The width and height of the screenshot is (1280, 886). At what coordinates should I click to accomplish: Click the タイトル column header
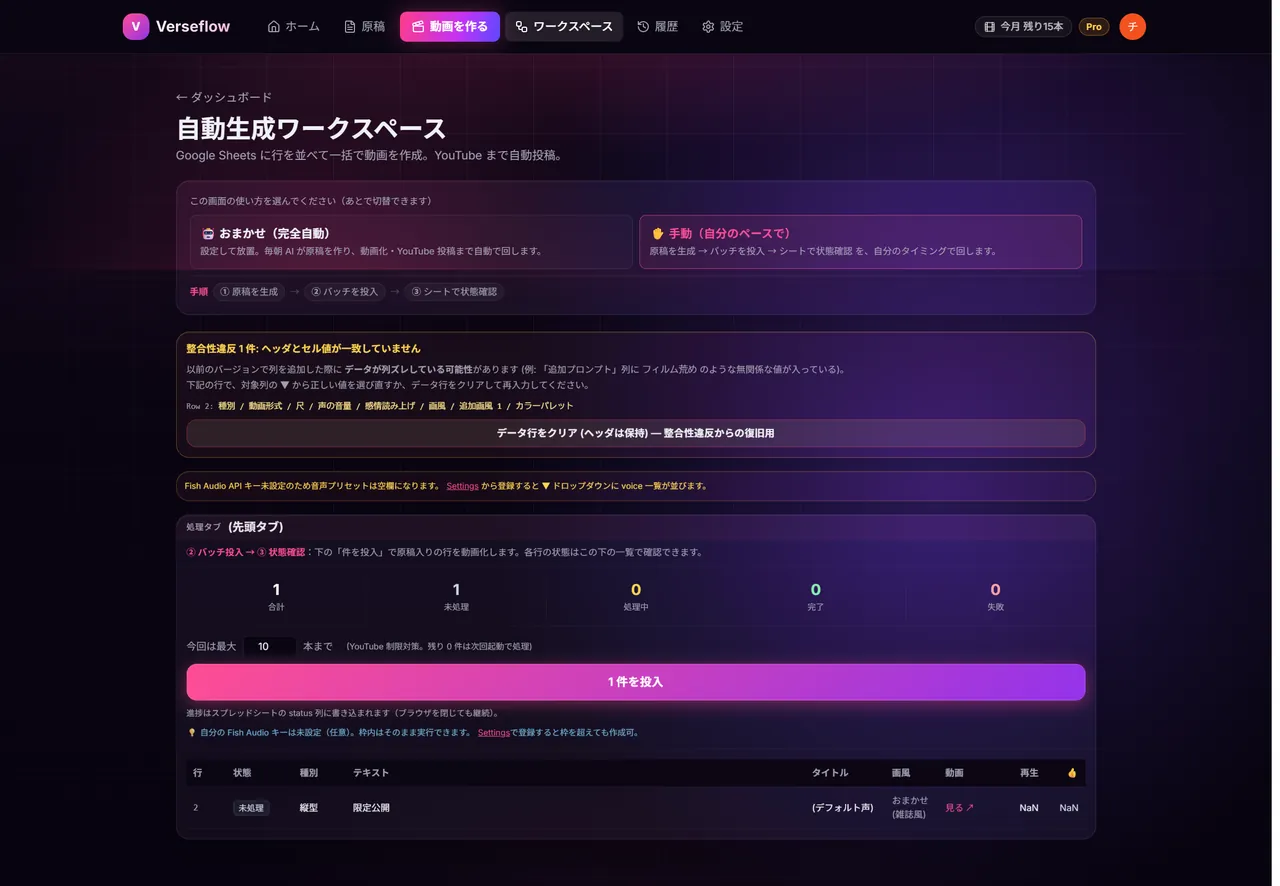click(x=830, y=773)
